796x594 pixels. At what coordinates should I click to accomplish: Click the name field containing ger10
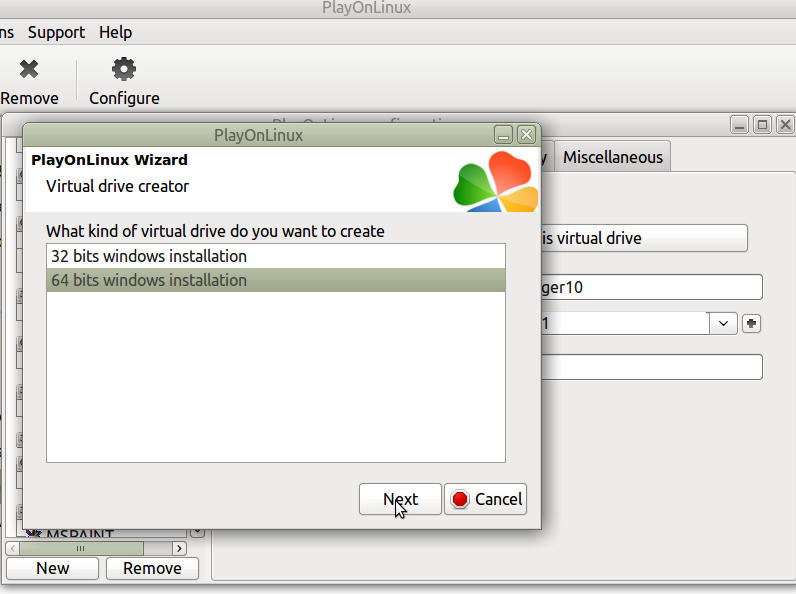click(652, 287)
